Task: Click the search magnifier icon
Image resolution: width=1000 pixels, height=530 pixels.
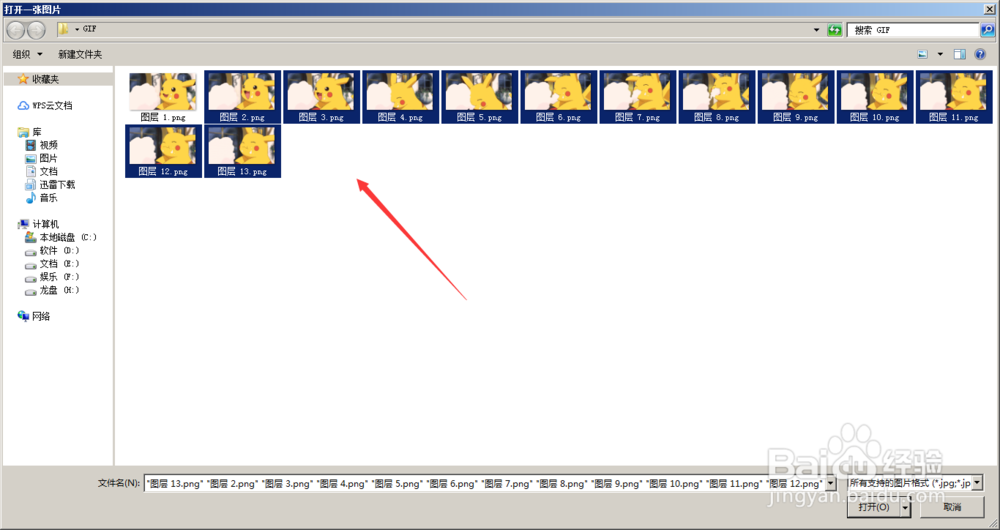Action: [x=987, y=30]
